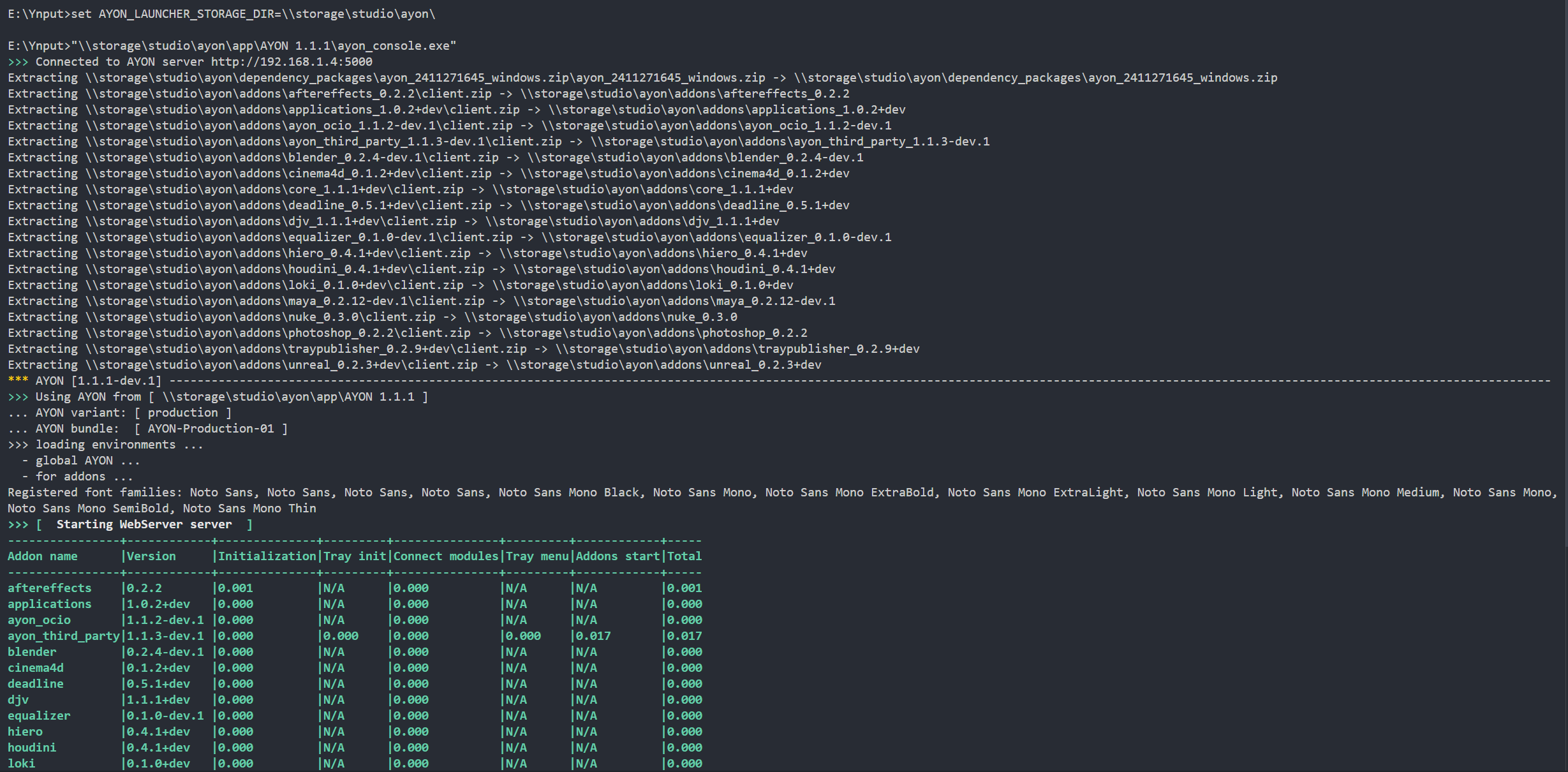Click the 'Initialization' column header
Screen dimensions: 1568x772
click(267, 556)
